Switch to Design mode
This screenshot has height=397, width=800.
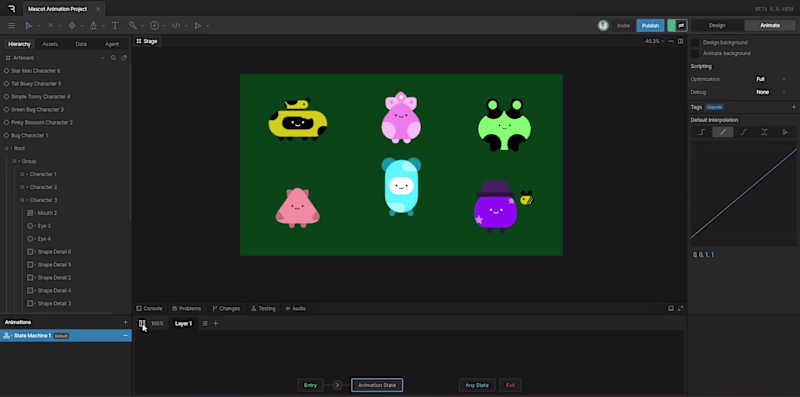717,26
